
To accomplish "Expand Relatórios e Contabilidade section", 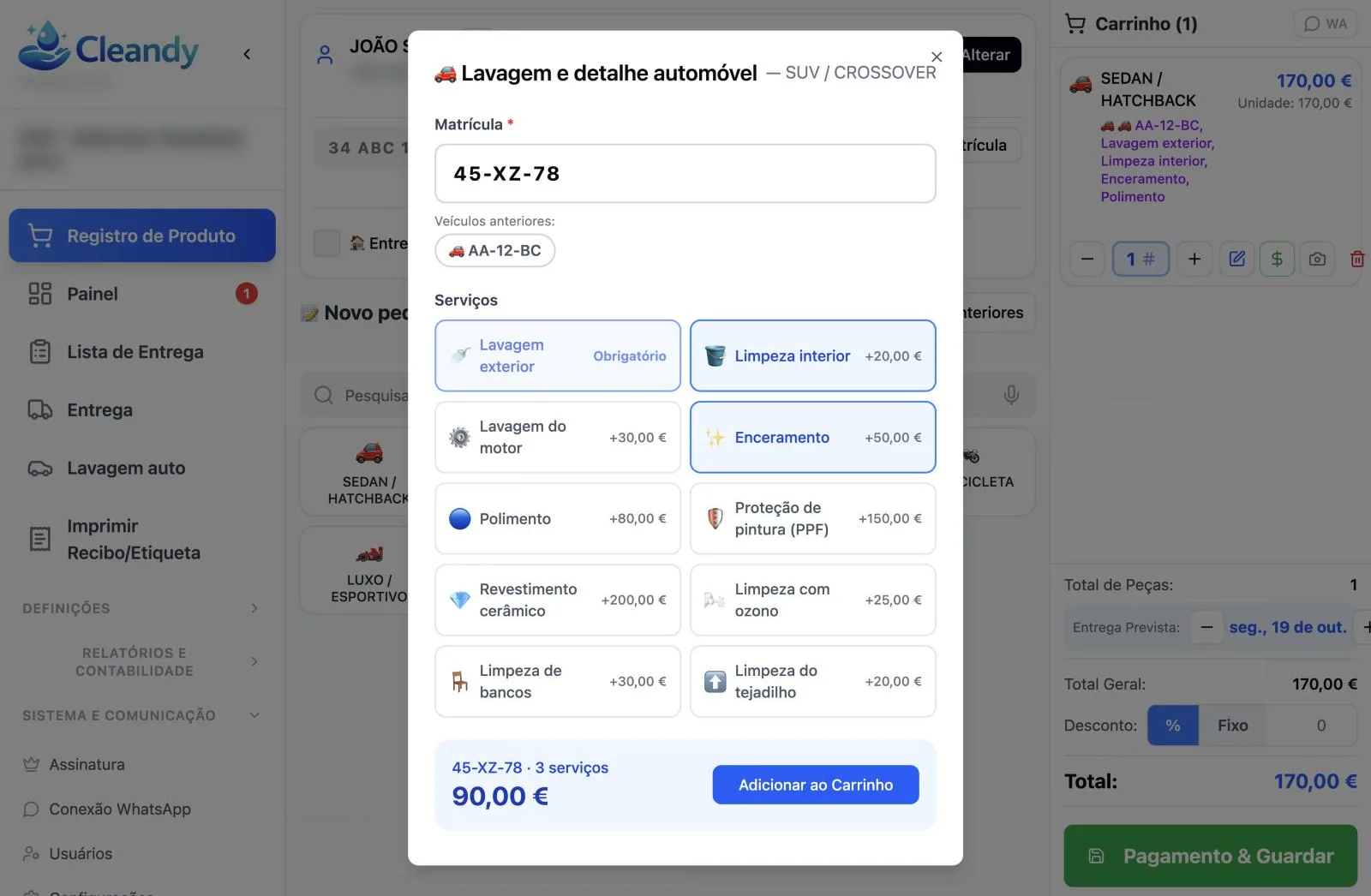I will click(x=141, y=661).
